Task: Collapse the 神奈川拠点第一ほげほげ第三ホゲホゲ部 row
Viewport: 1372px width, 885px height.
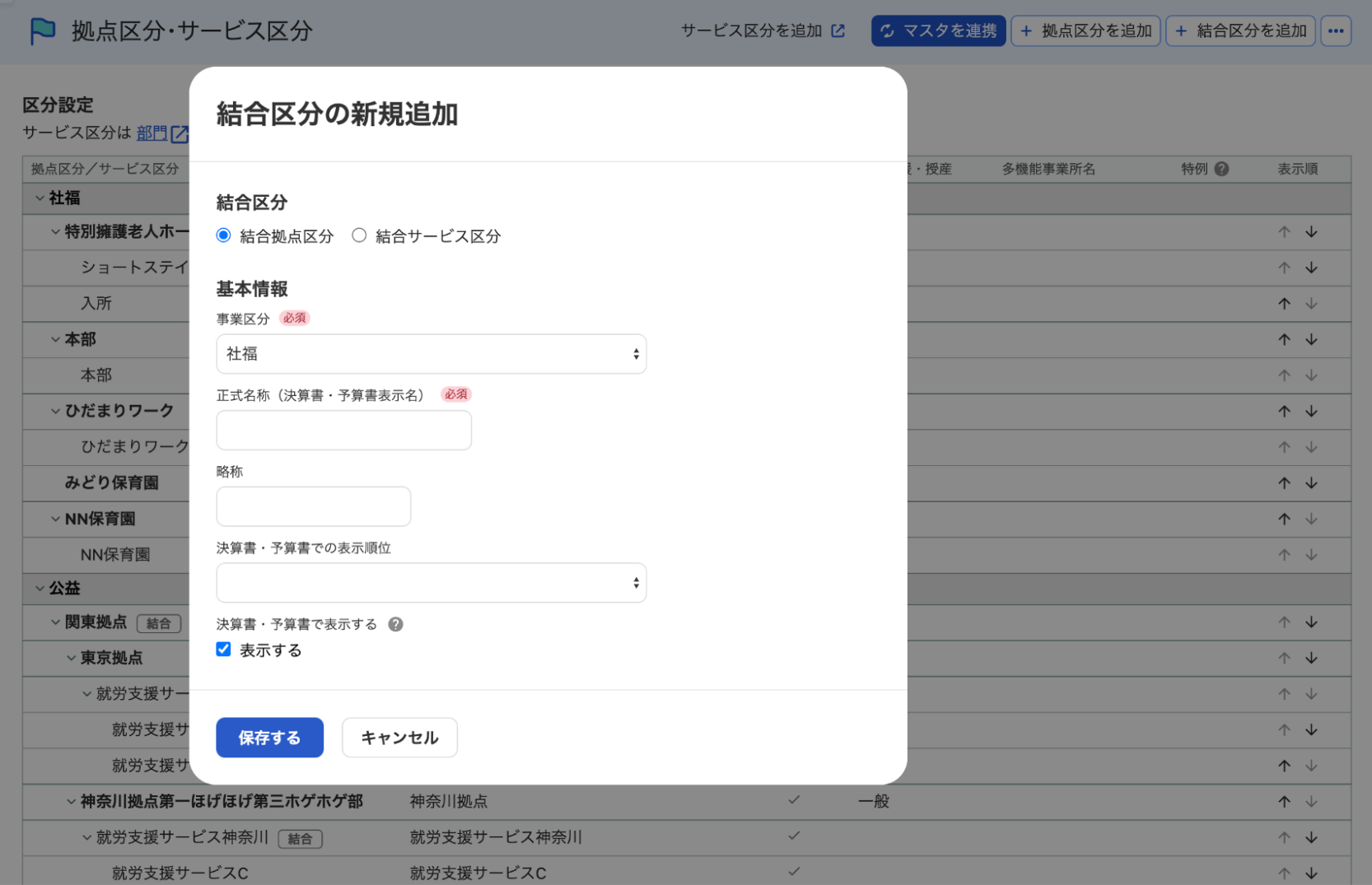Action: (71, 801)
